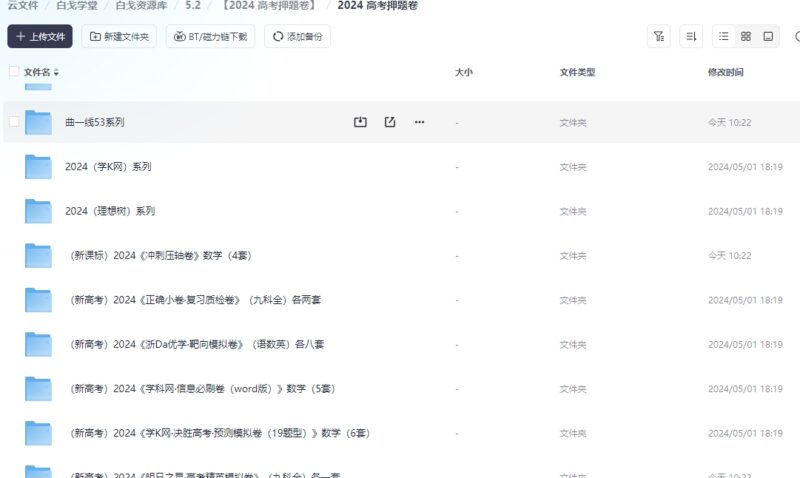Share the 曲一线53系列 folder
This screenshot has height=478, width=800.
pos(390,122)
